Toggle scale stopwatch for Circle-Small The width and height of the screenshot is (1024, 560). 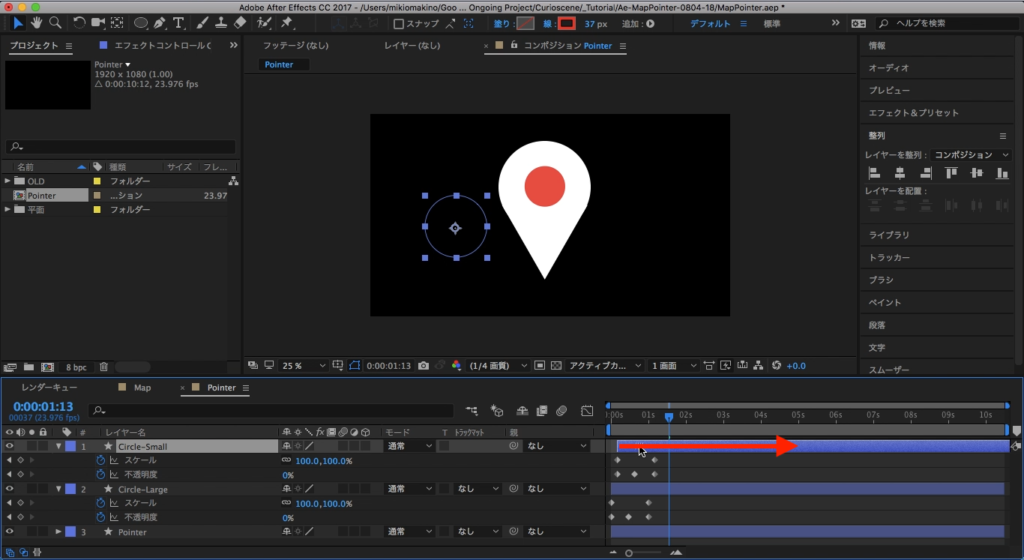(100, 460)
